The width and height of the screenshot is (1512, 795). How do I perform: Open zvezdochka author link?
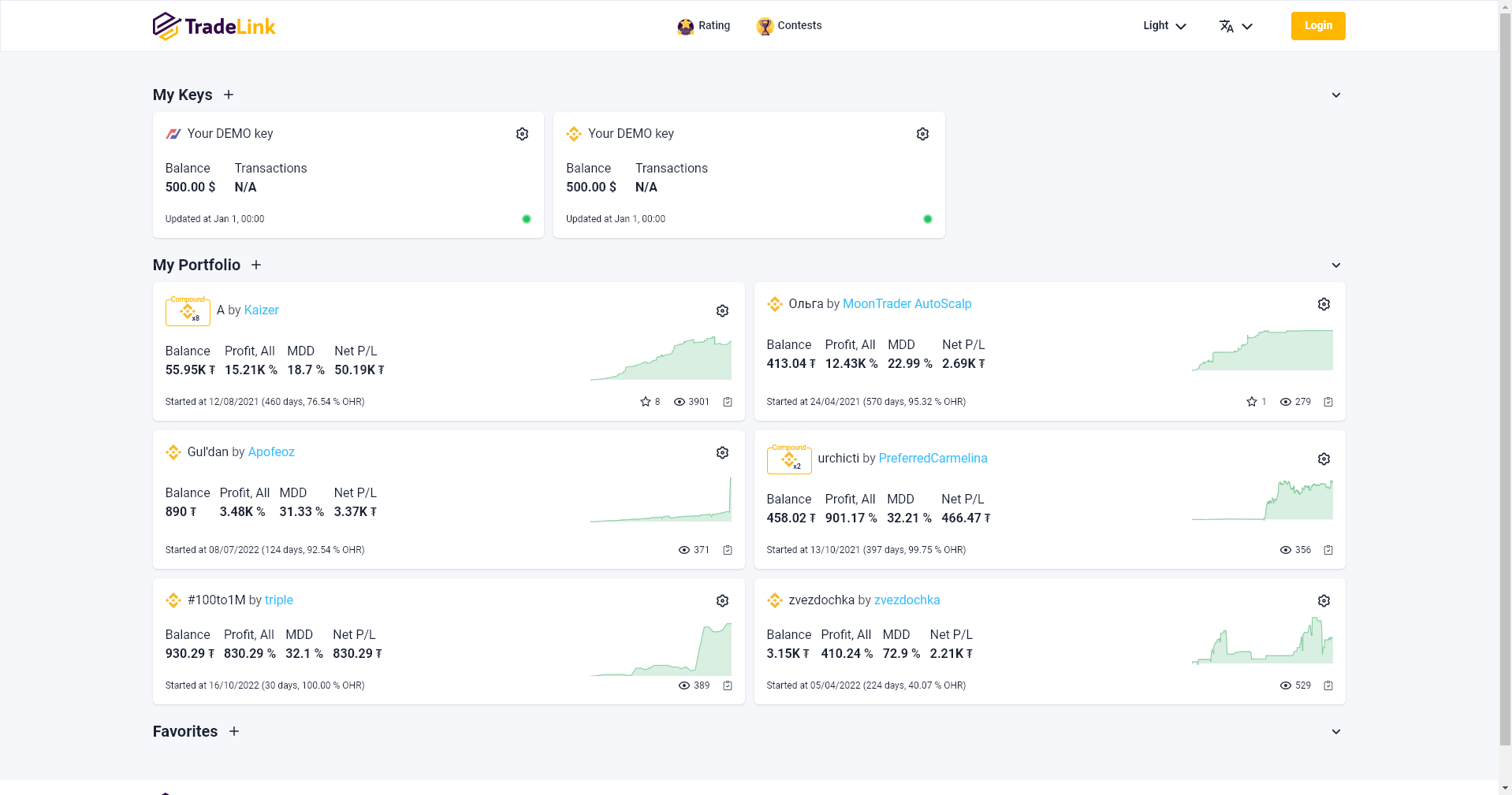coord(907,600)
